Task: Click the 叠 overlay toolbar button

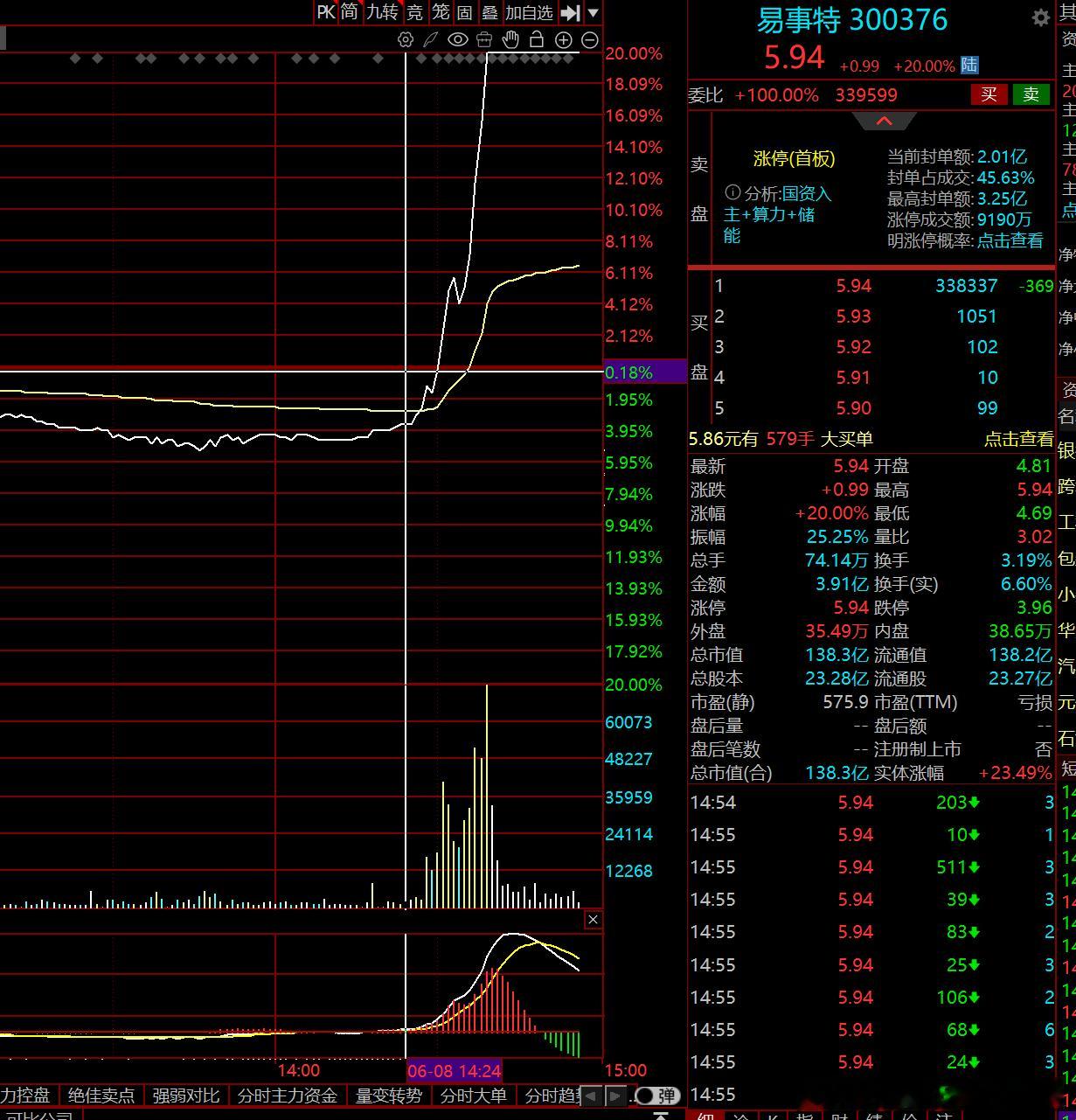Action: [x=489, y=12]
